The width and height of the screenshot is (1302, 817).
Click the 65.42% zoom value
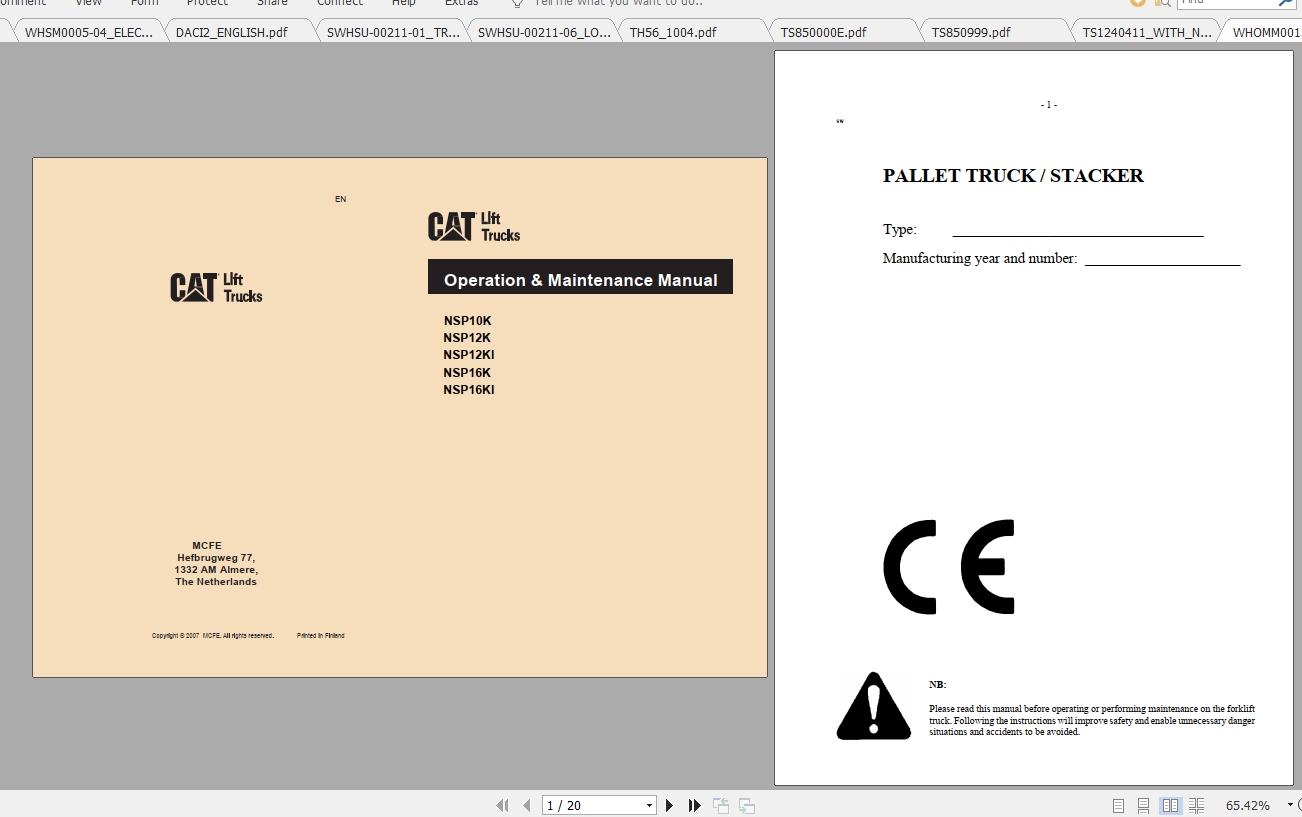pyautogui.click(x=1248, y=805)
